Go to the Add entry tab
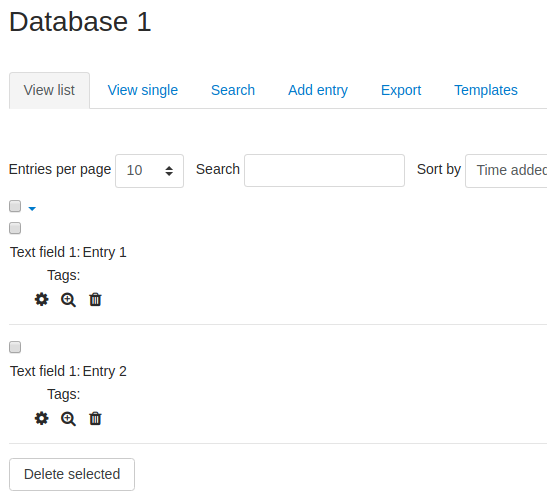 click(318, 90)
